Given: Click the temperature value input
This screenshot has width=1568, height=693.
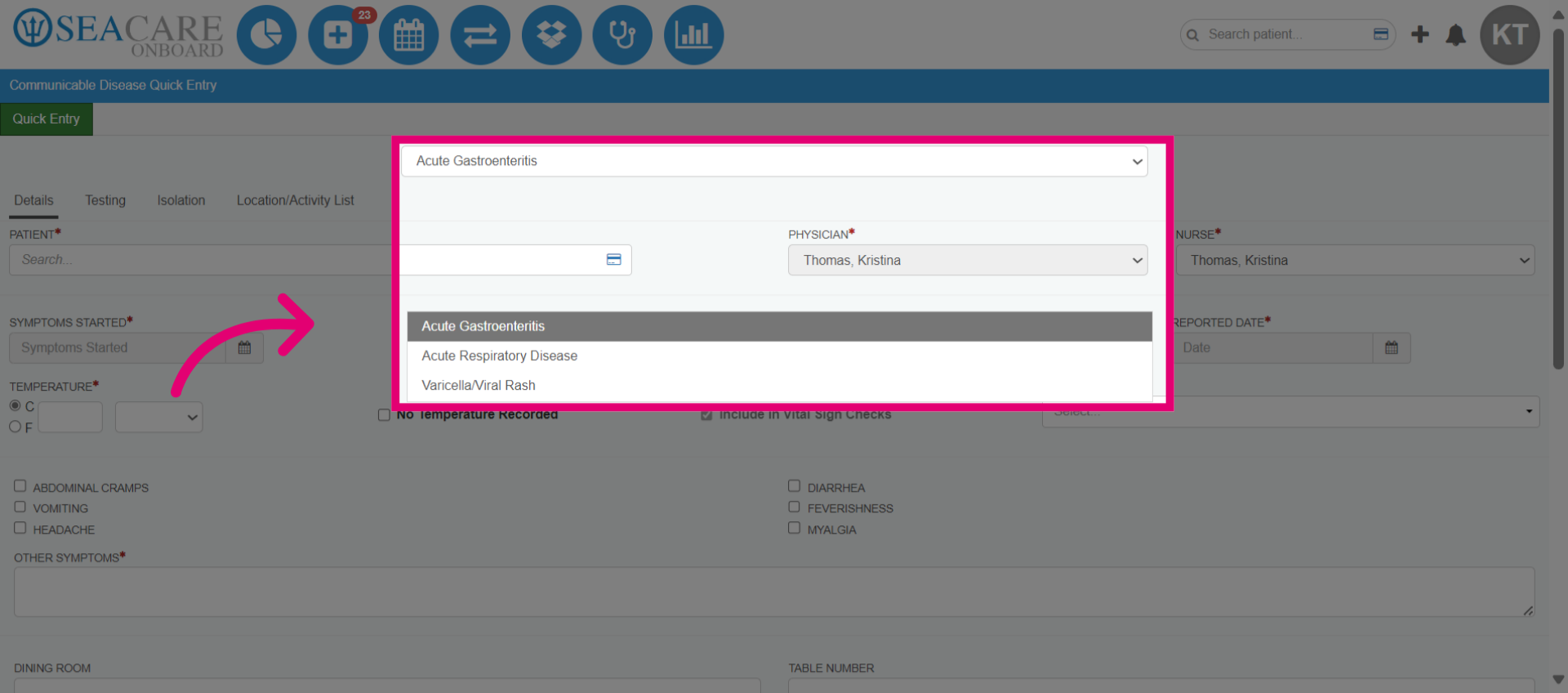Looking at the screenshot, I should (70, 417).
